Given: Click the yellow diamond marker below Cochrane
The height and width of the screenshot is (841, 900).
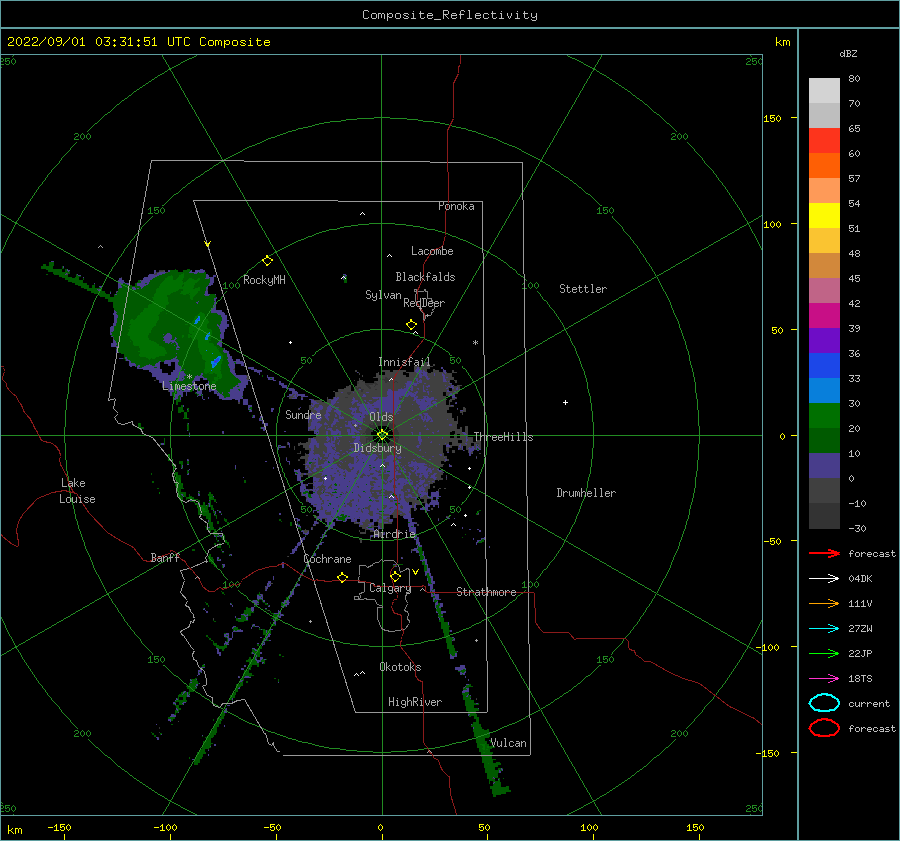Looking at the screenshot, I should coord(342,577).
